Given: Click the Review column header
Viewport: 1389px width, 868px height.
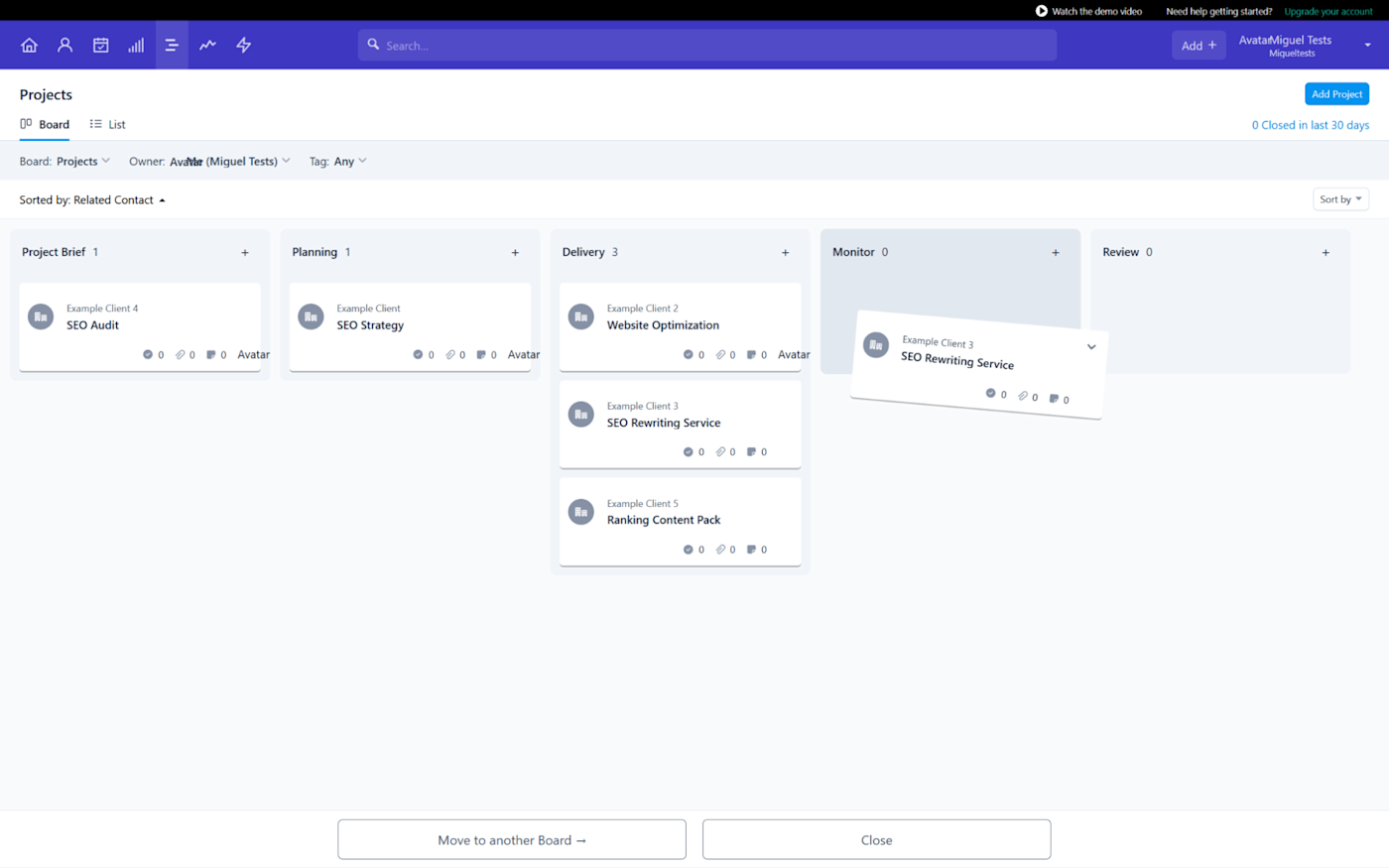Looking at the screenshot, I should [x=1120, y=252].
